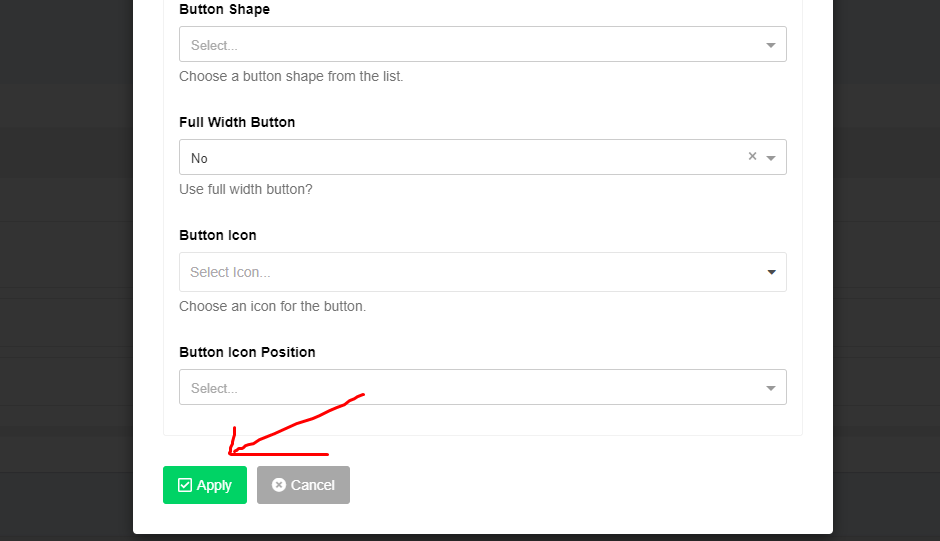The image size is (940, 541).
Task: Click the Button Shape Select... field
Action: [x=483, y=44]
